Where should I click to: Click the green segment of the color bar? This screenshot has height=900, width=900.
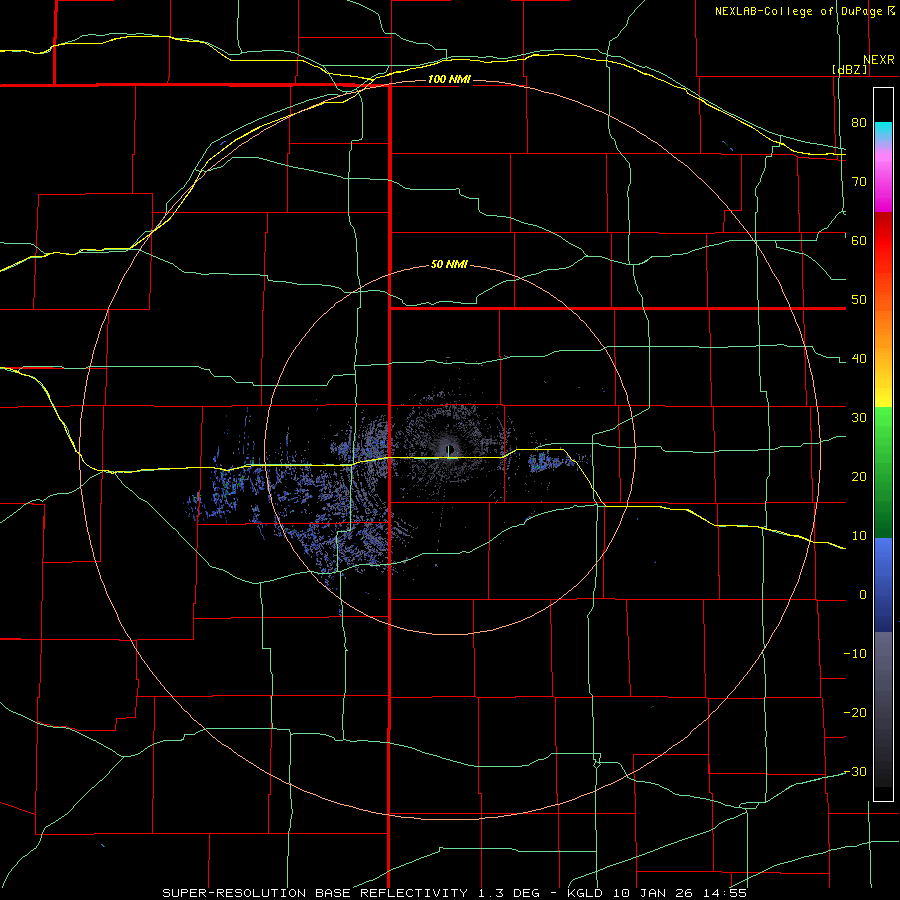tap(883, 472)
